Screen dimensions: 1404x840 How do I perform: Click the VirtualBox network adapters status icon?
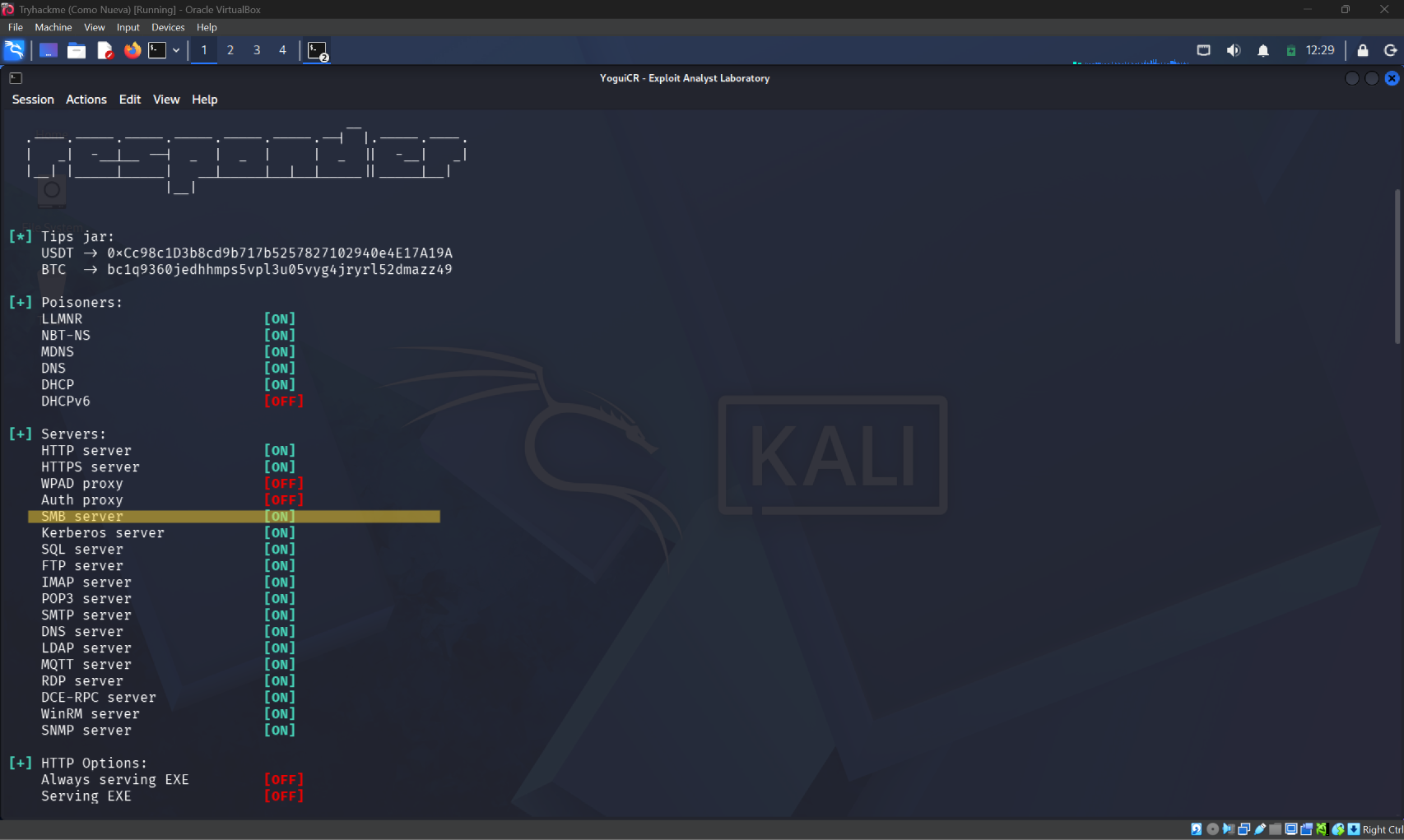pos(1244,829)
